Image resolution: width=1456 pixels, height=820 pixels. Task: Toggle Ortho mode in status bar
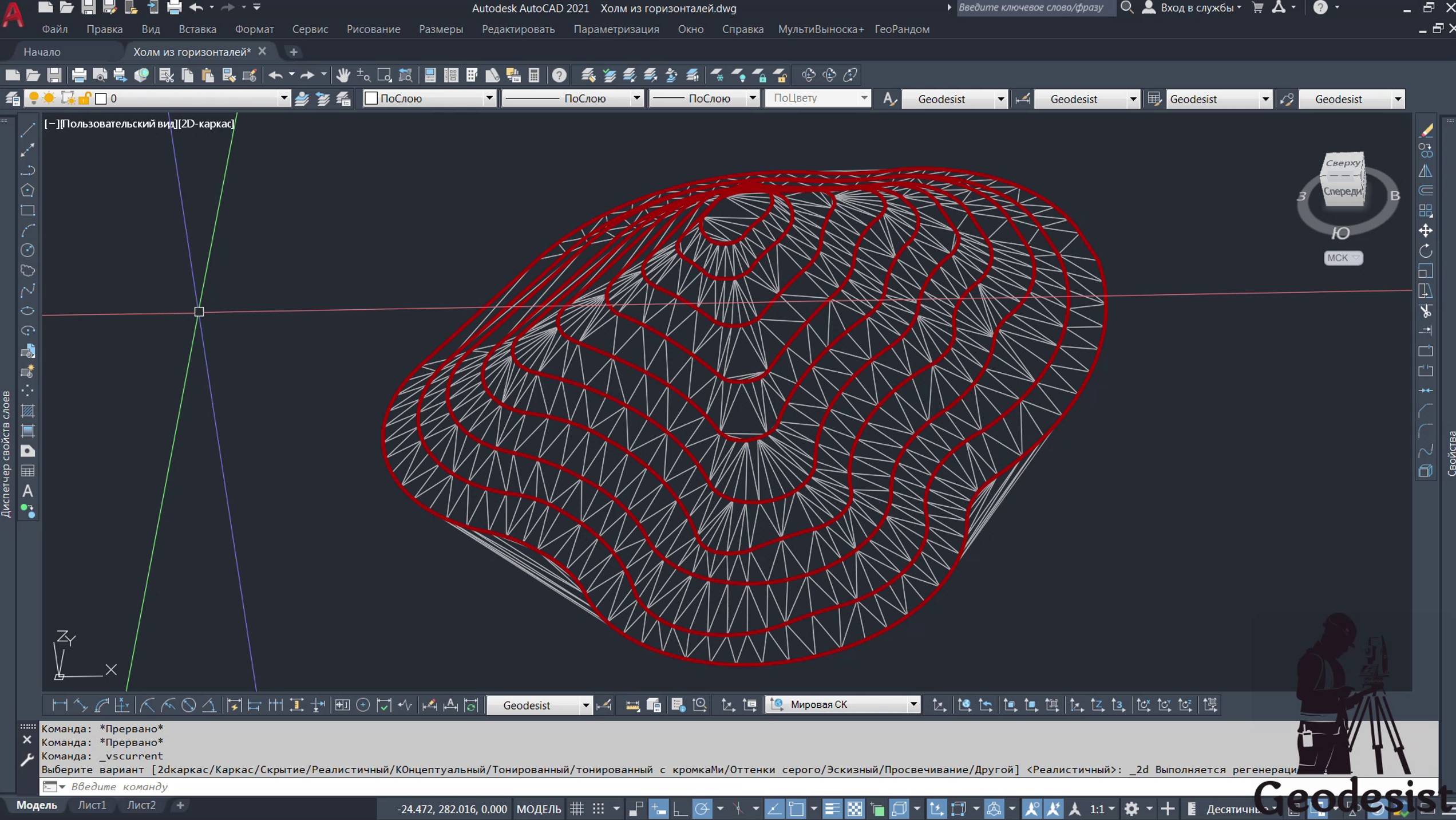tap(680, 809)
